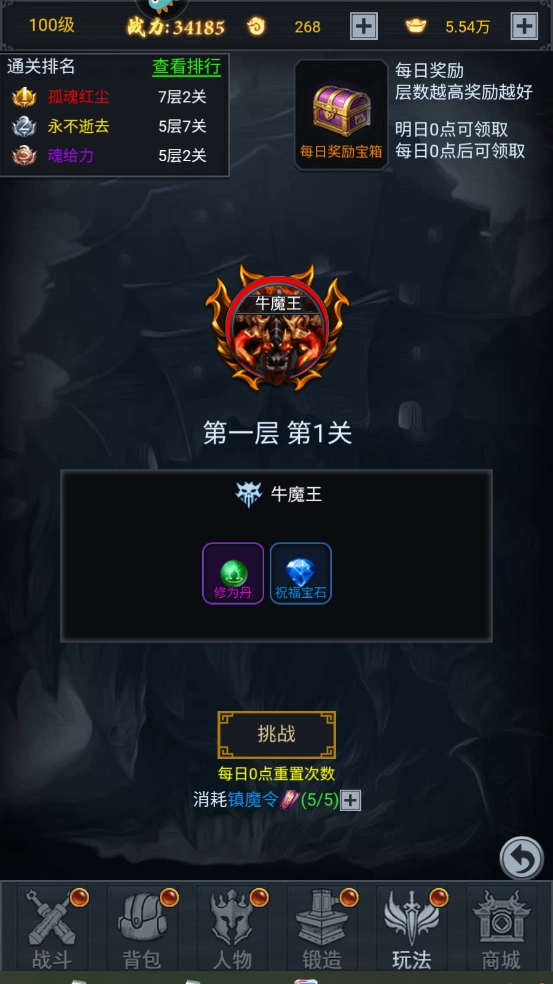Image resolution: width=553 pixels, height=984 pixels.
Task: Click the round back arrow button
Action: pos(522,858)
